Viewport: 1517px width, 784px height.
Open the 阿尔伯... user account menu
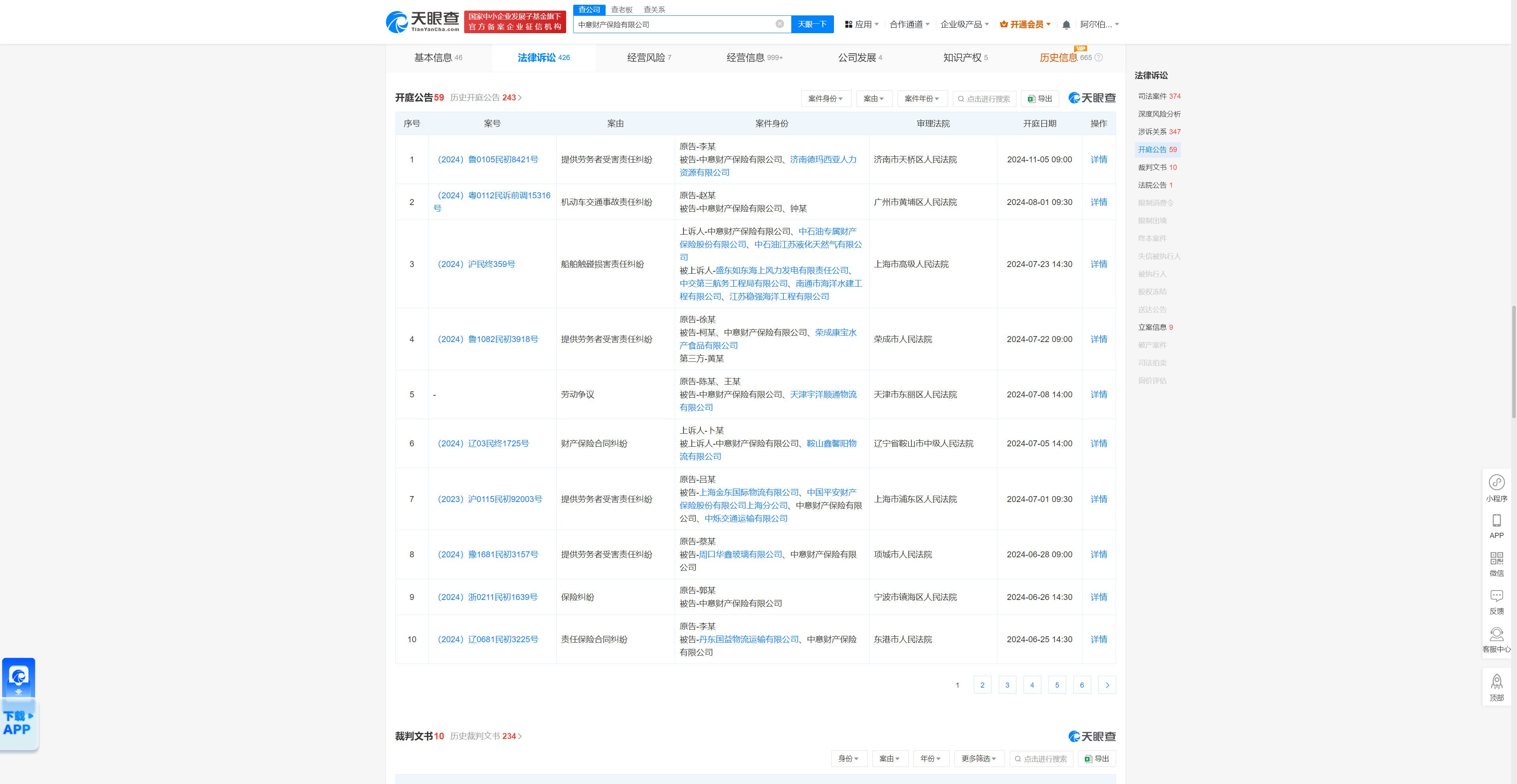pyautogui.click(x=1099, y=25)
